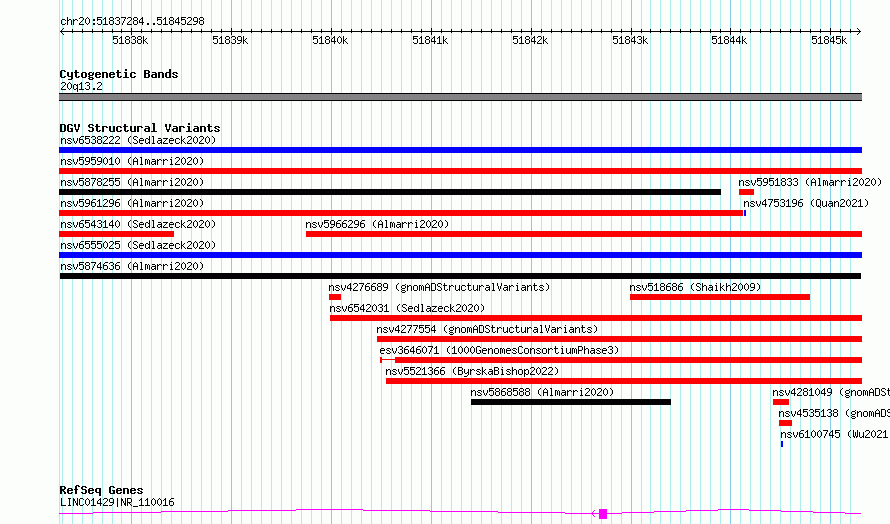
Task: Open nsv5951833 (Almarri2020) variant label
Action: pyautogui.click(x=810, y=182)
